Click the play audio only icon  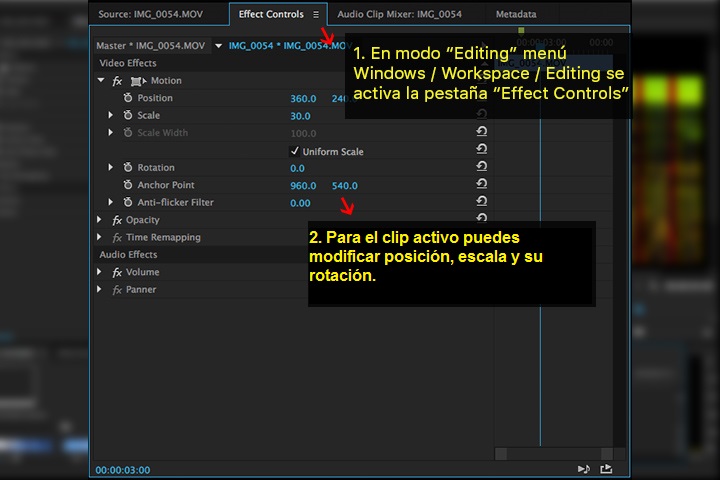click(x=584, y=469)
